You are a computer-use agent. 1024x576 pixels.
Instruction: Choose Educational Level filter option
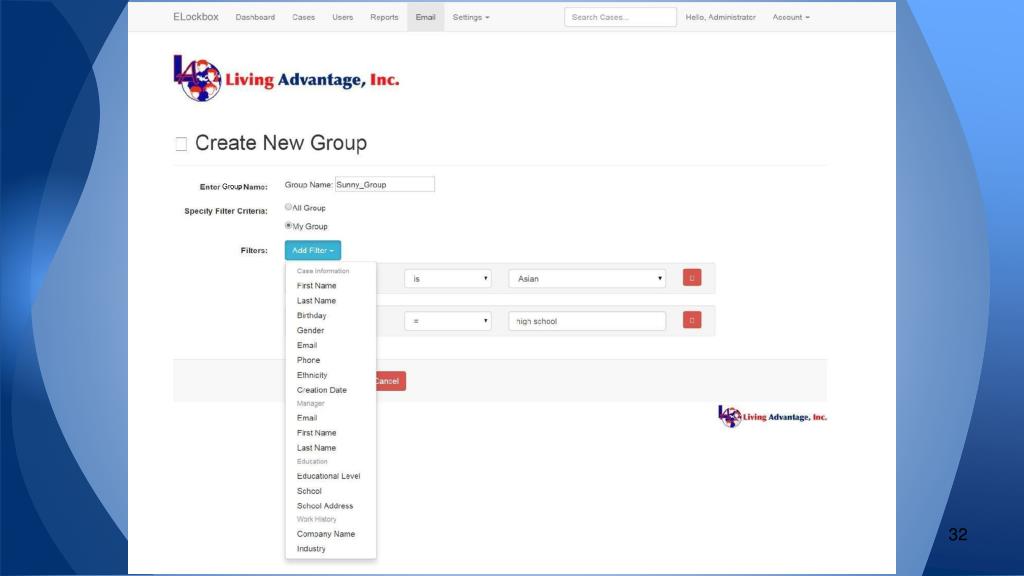click(330, 476)
